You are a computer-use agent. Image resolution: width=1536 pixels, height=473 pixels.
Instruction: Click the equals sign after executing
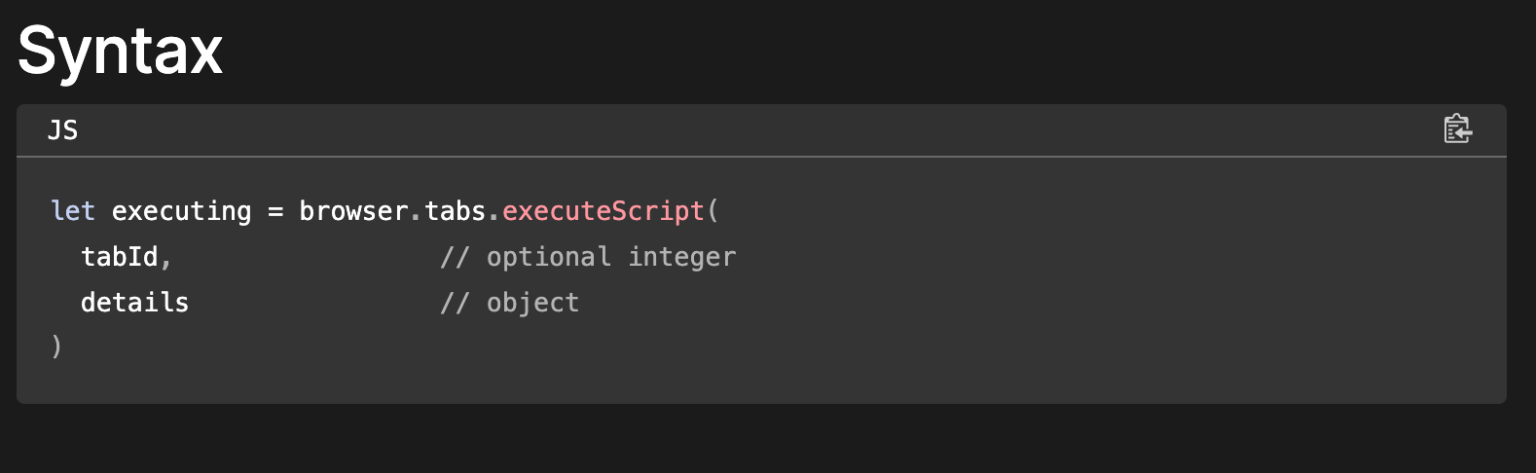pos(274,212)
